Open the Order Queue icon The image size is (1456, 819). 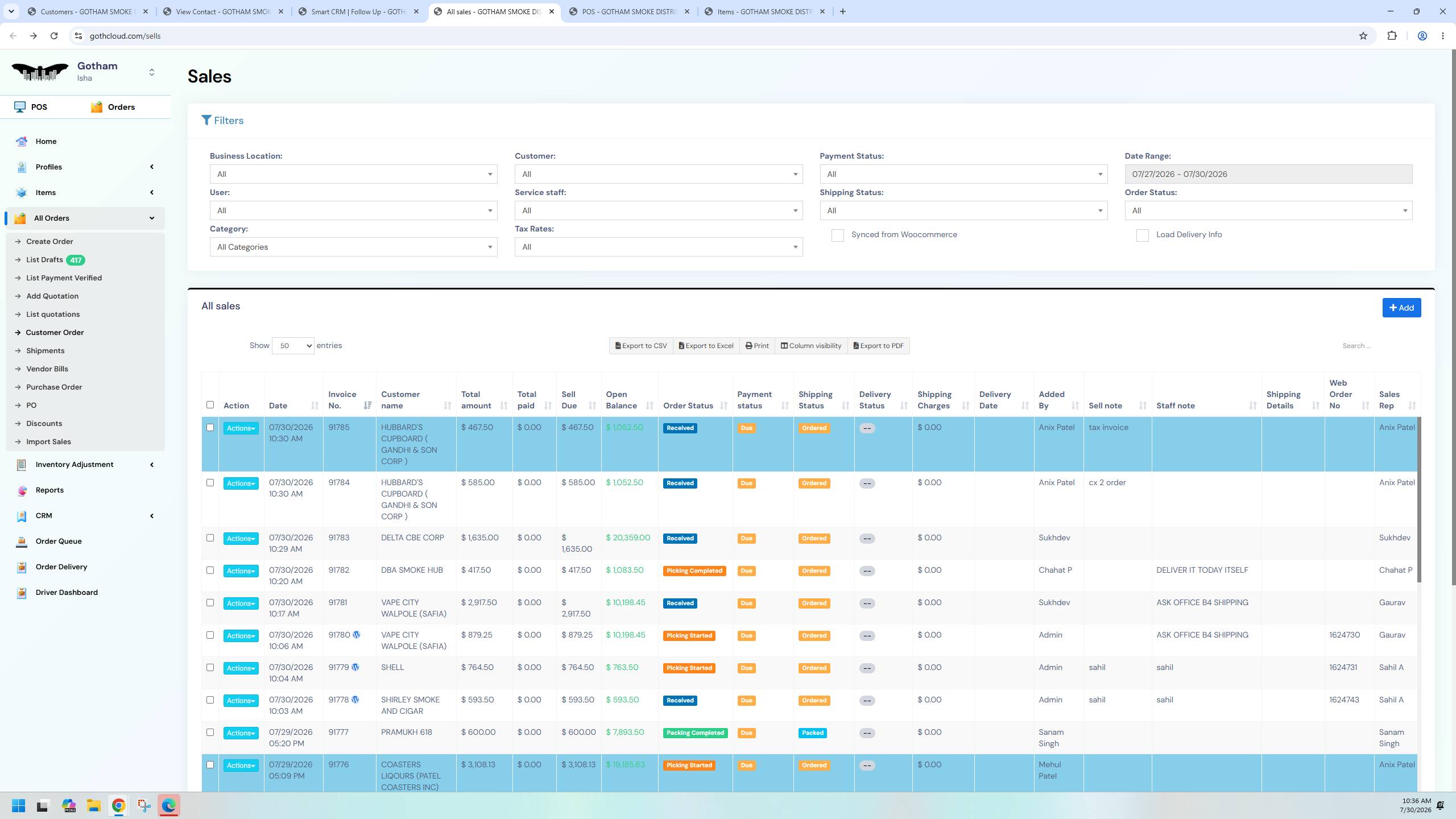pyautogui.click(x=22, y=541)
